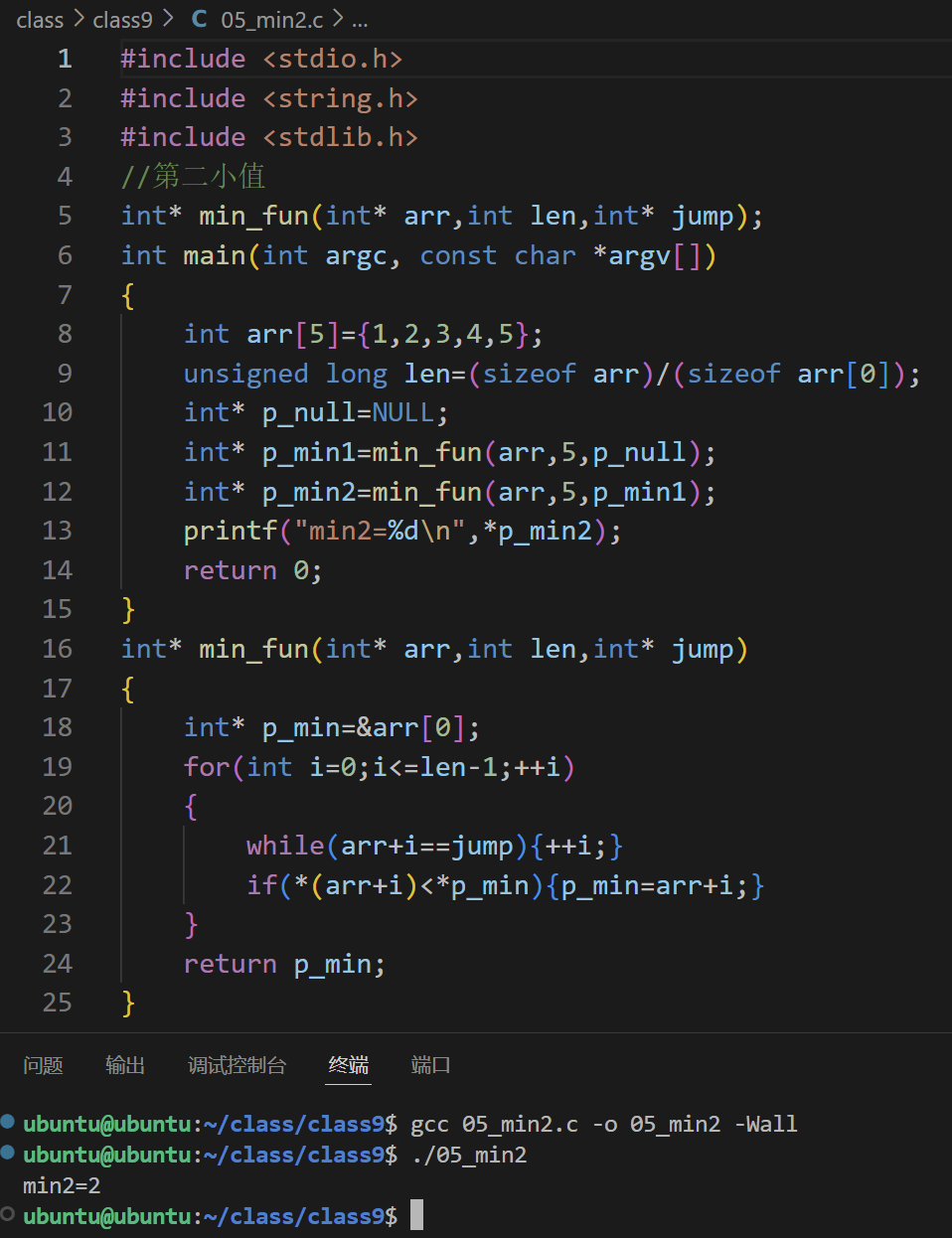This screenshot has width=952, height=1238.
Task: Switch to the 问题 panel tab
Action: coord(42,1064)
